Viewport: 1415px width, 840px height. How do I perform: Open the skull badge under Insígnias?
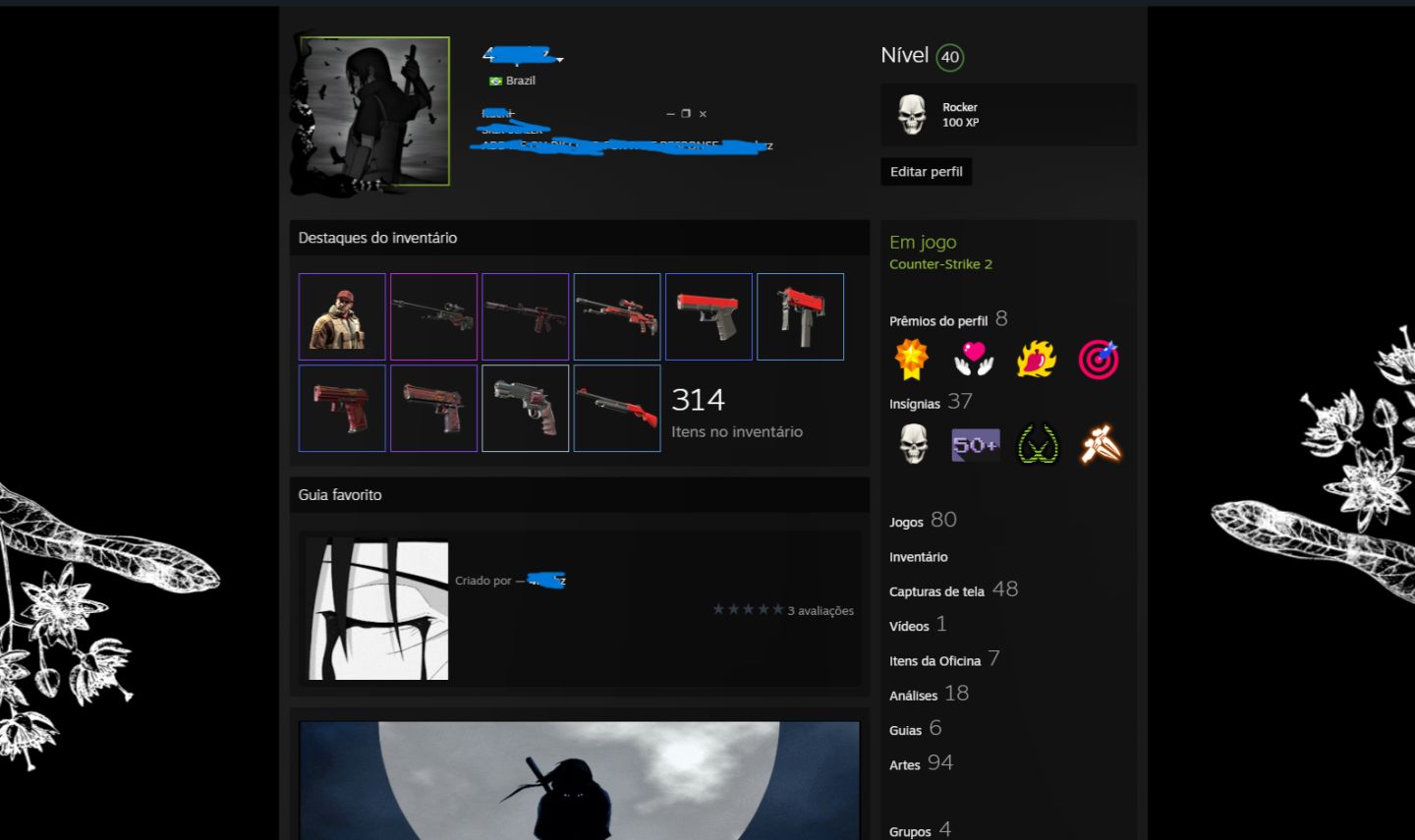click(913, 444)
